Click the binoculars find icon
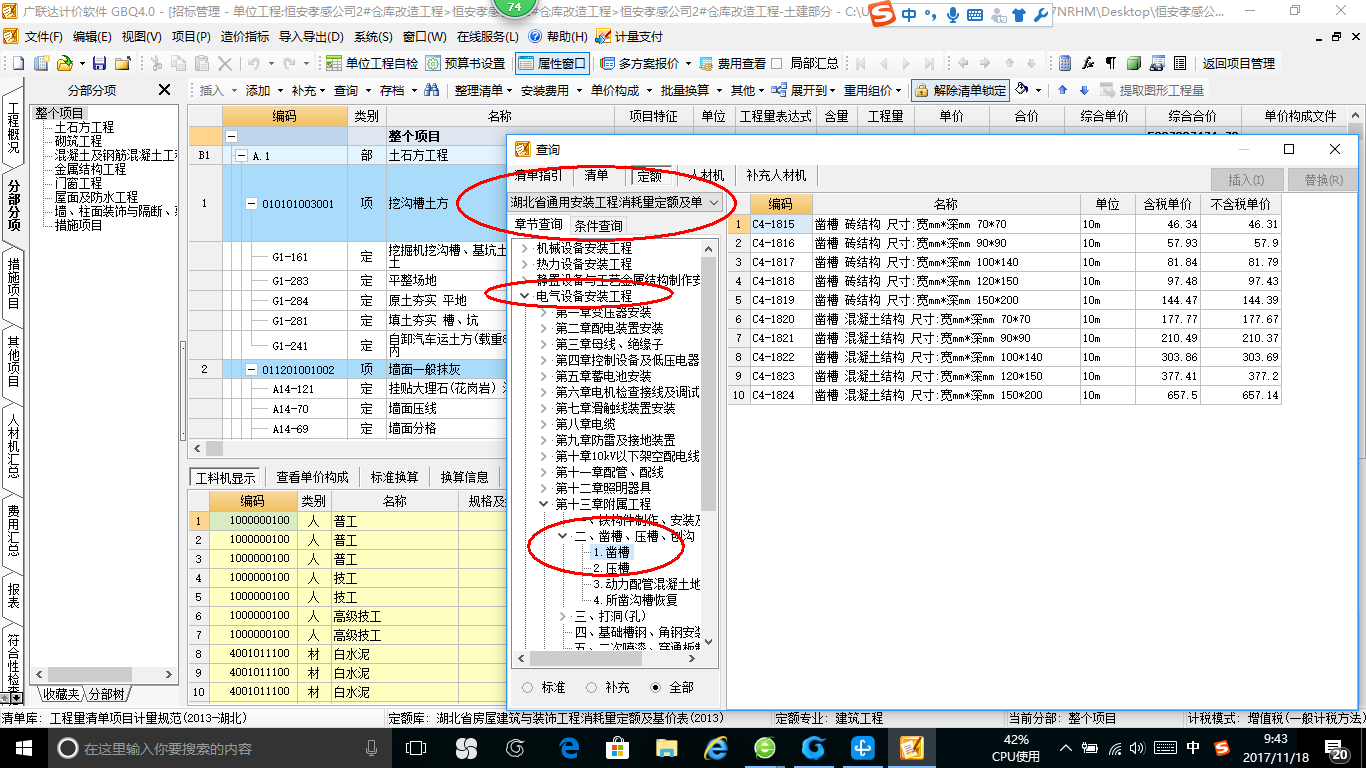Screen dimensions: 1366x768 click(431, 90)
